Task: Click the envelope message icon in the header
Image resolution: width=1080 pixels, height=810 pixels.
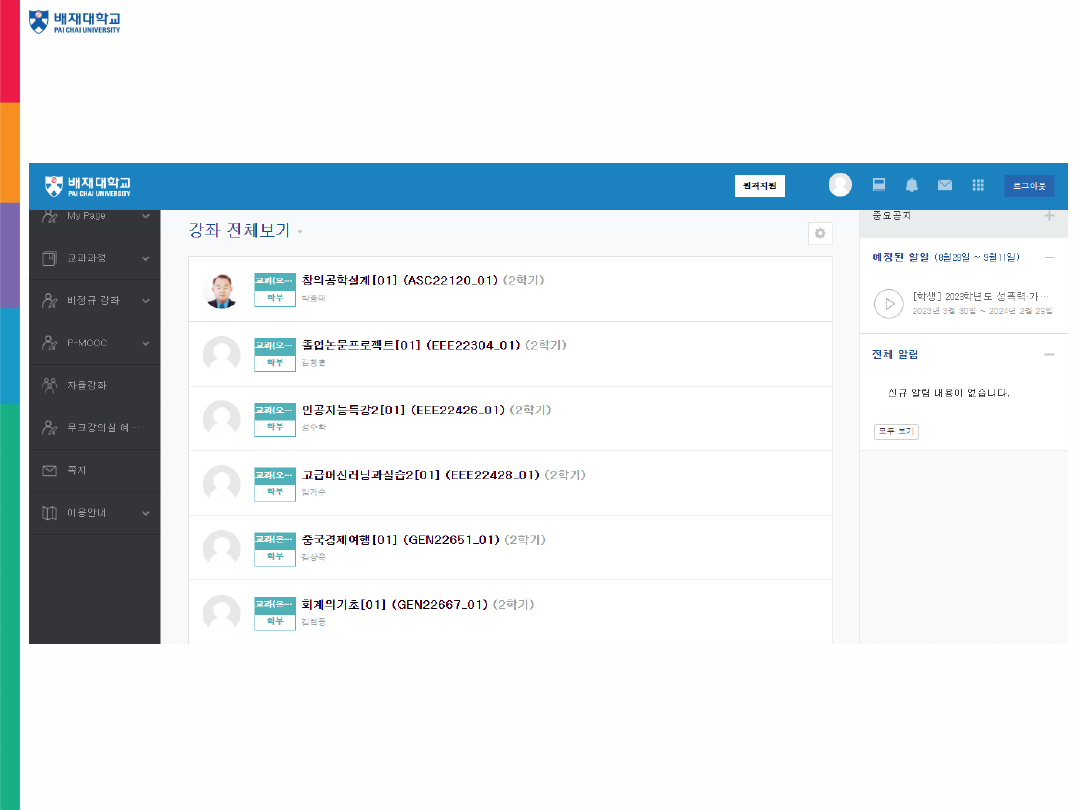Action: click(944, 185)
